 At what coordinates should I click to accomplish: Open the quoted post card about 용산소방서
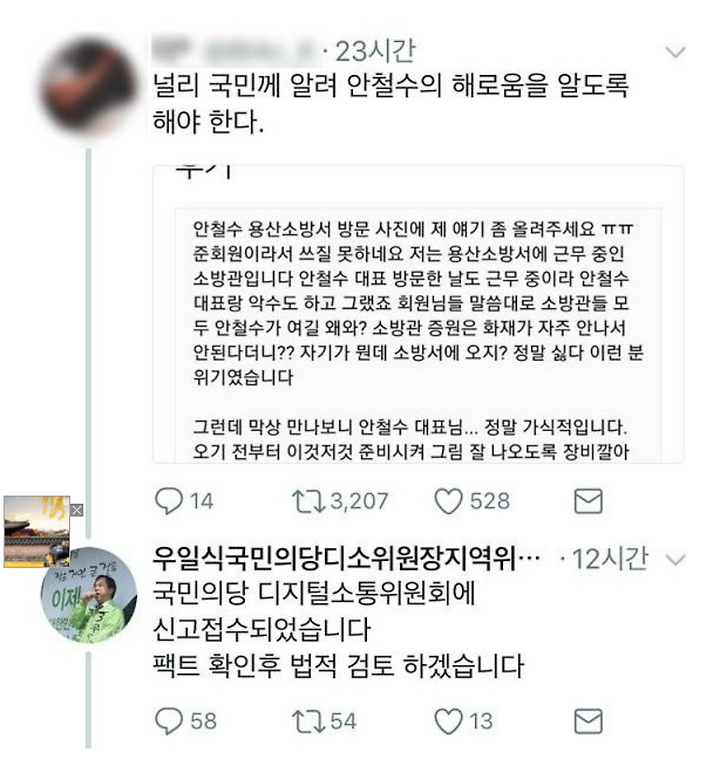418,314
